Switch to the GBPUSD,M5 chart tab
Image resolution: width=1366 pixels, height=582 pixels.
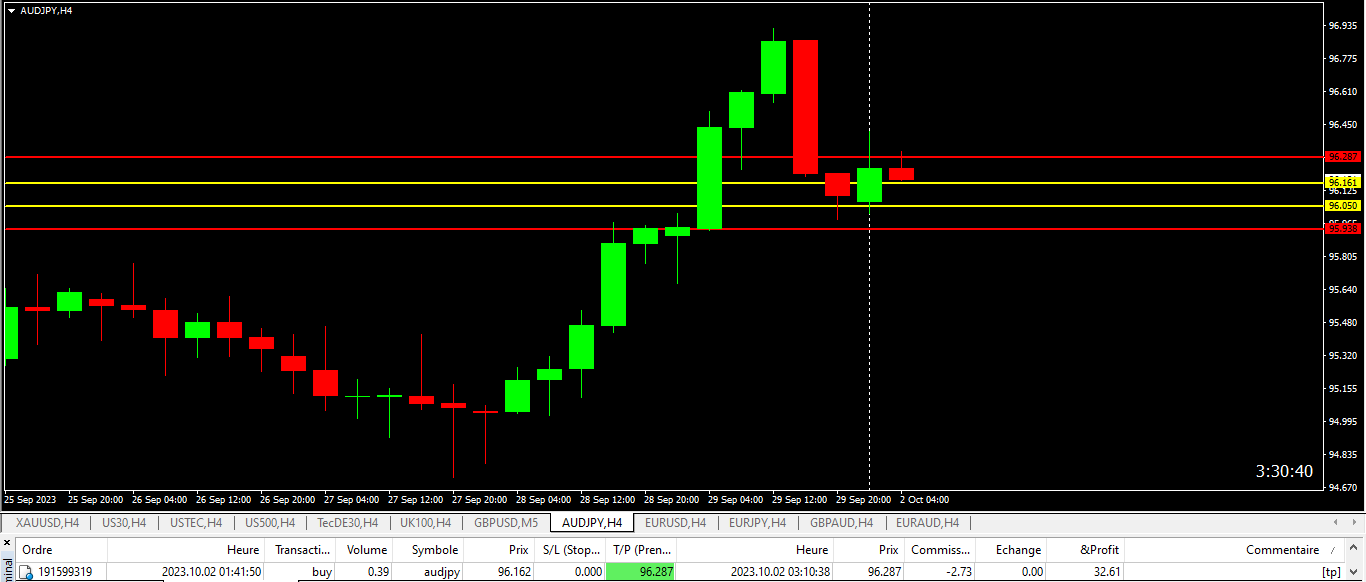pyautogui.click(x=506, y=523)
